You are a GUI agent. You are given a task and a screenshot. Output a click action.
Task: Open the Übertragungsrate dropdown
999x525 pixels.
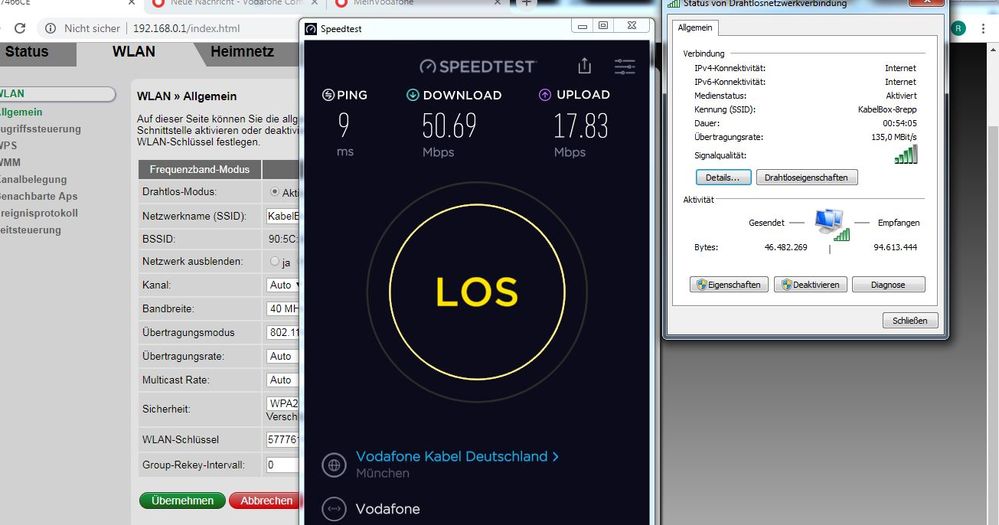283,356
